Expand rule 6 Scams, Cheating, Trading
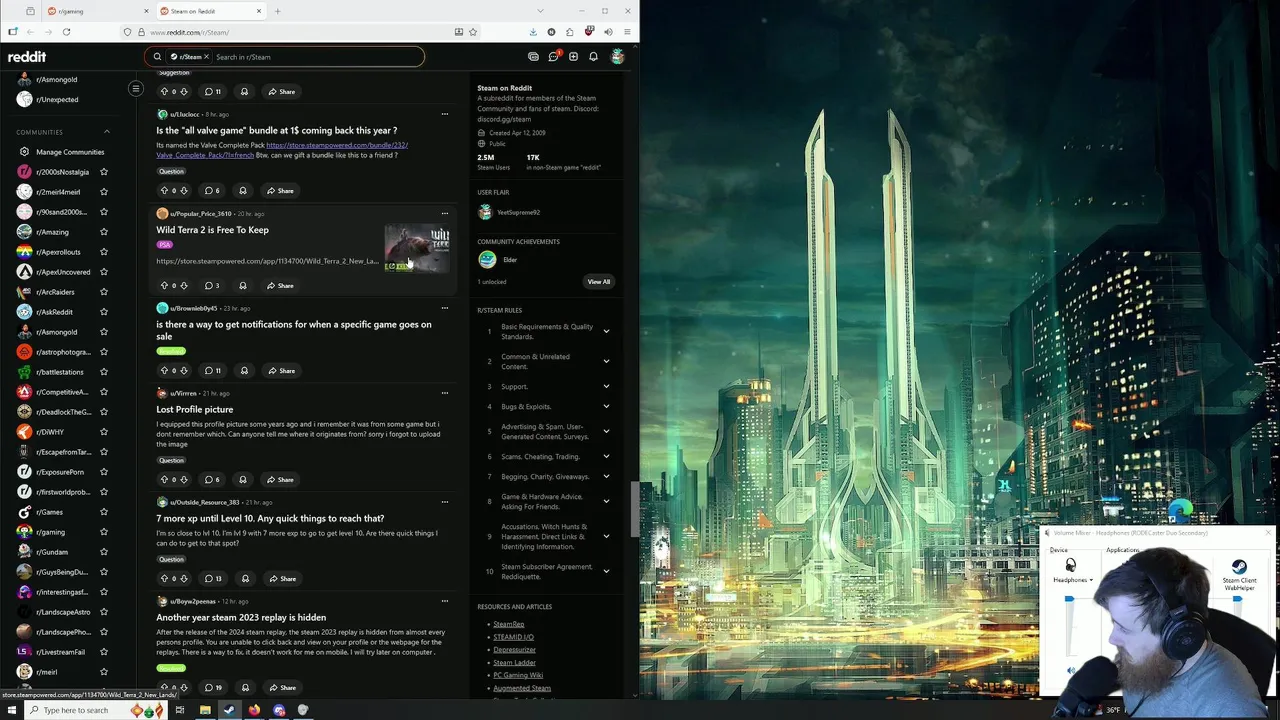Image resolution: width=1280 pixels, height=720 pixels. pyautogui.click(x=606, y=456)
